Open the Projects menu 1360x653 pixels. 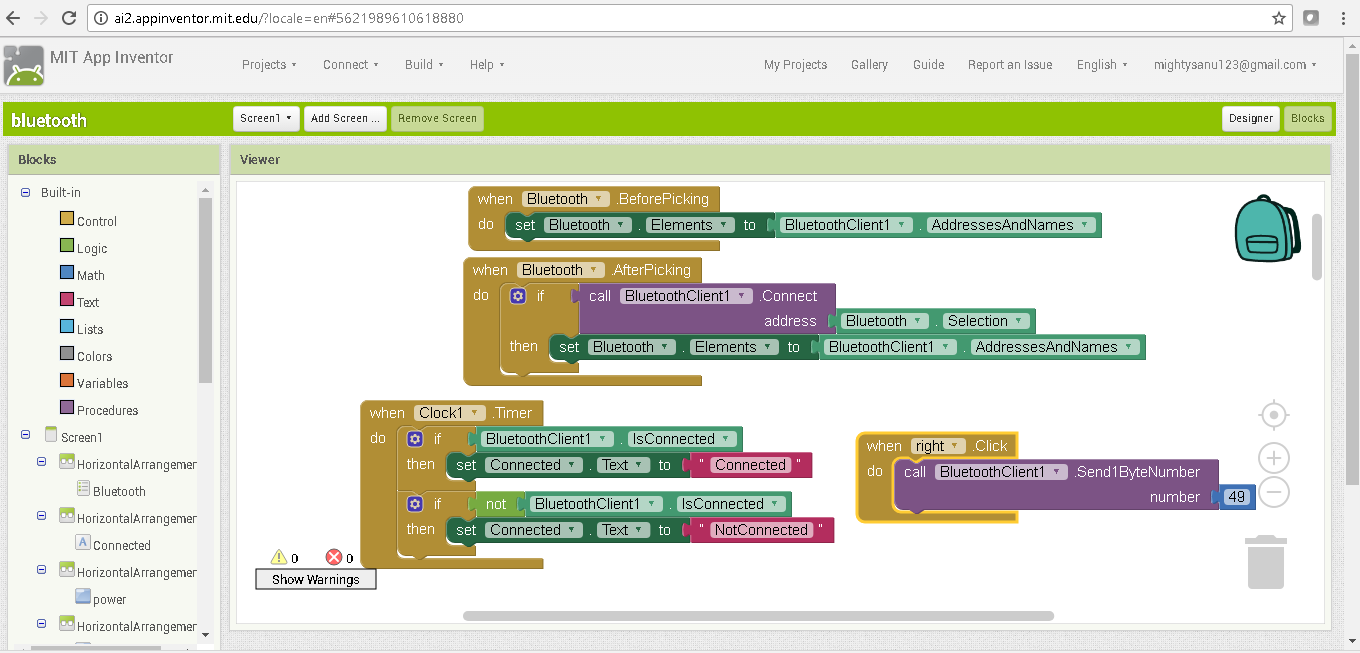269,65
